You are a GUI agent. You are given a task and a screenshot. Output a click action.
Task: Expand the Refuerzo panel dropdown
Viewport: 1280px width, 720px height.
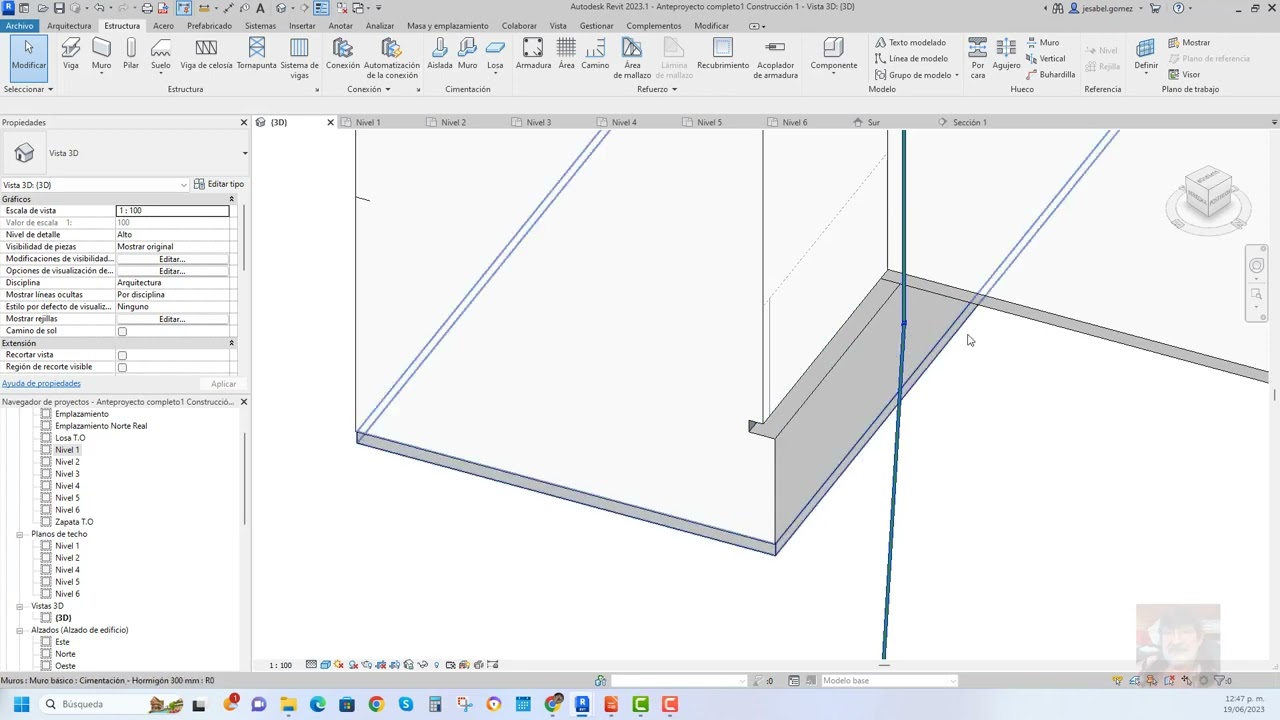(657, 89)
